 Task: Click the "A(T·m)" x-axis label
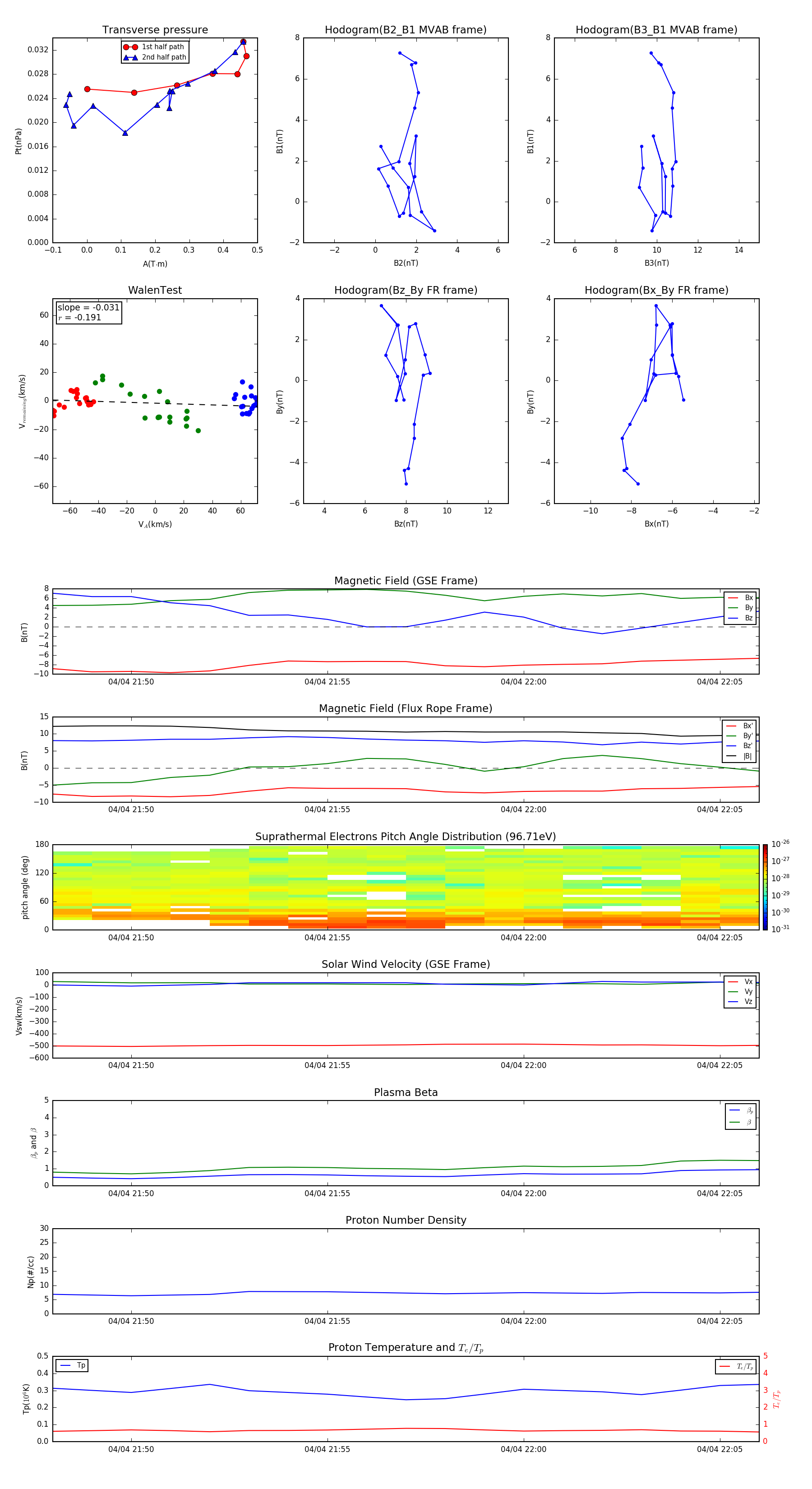pyautogui.click(x=155, y=264)
